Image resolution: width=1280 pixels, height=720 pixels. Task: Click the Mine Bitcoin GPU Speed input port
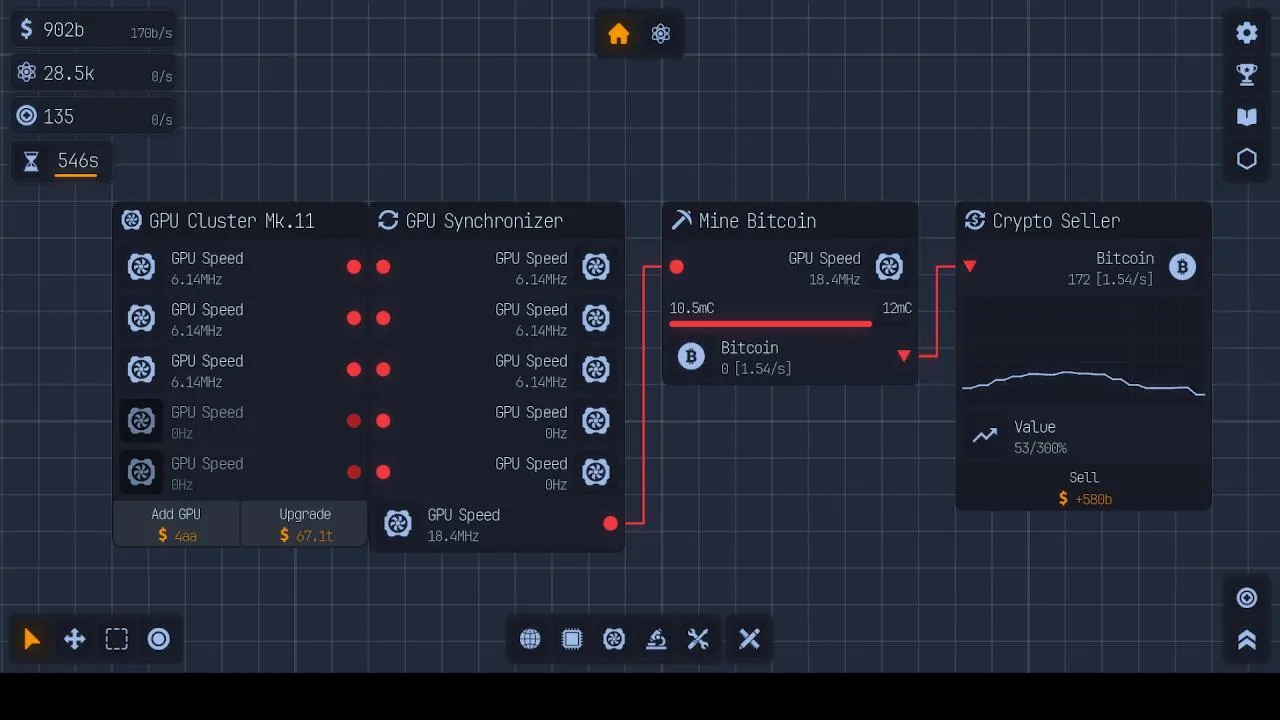[677, 267]
